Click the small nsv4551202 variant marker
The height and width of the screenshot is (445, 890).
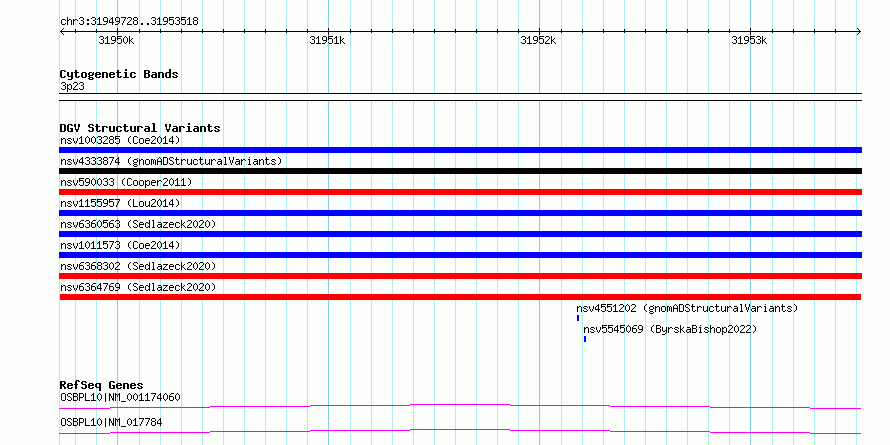[578, 318]
